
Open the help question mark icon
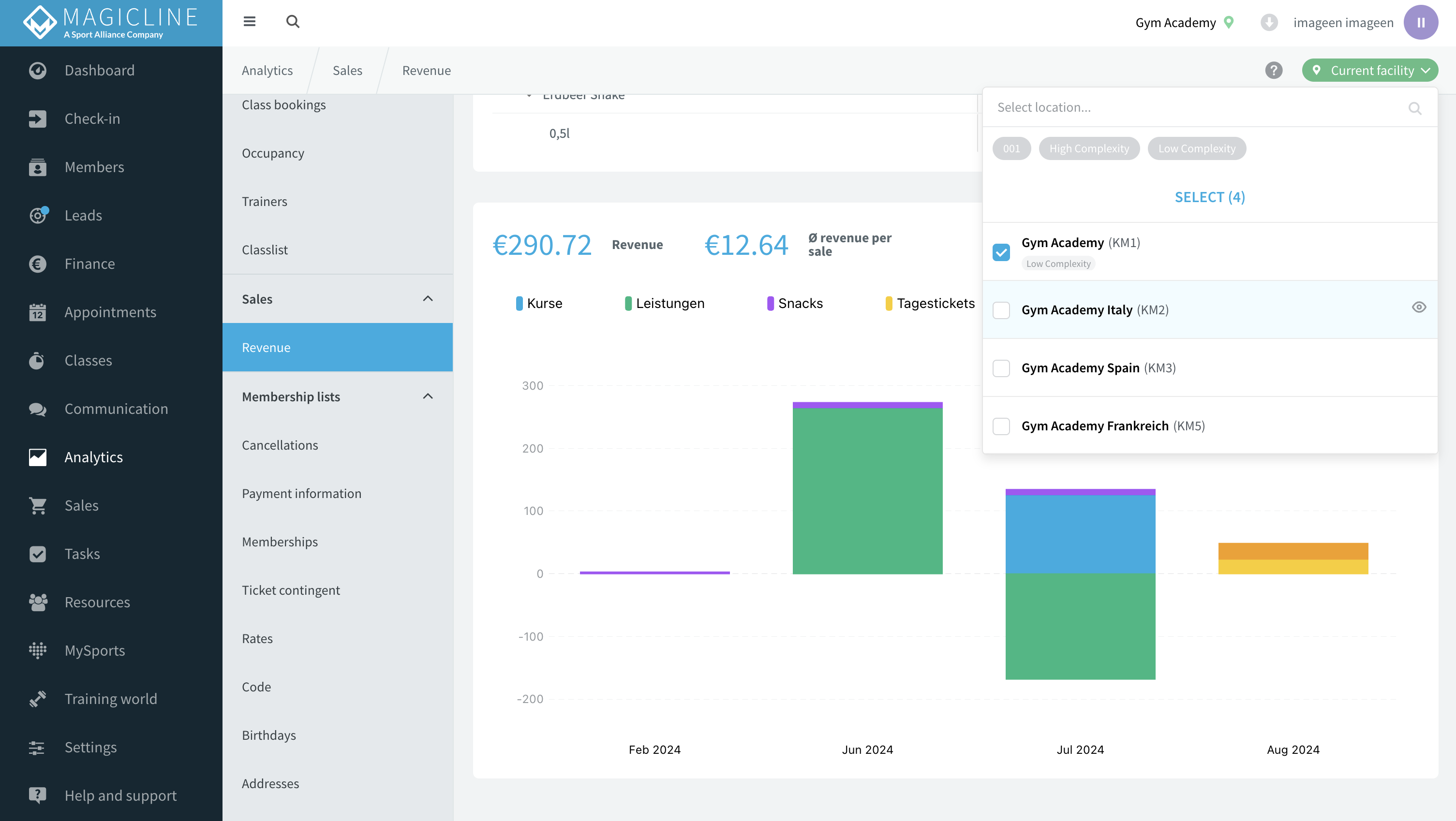coord(1274,71)
